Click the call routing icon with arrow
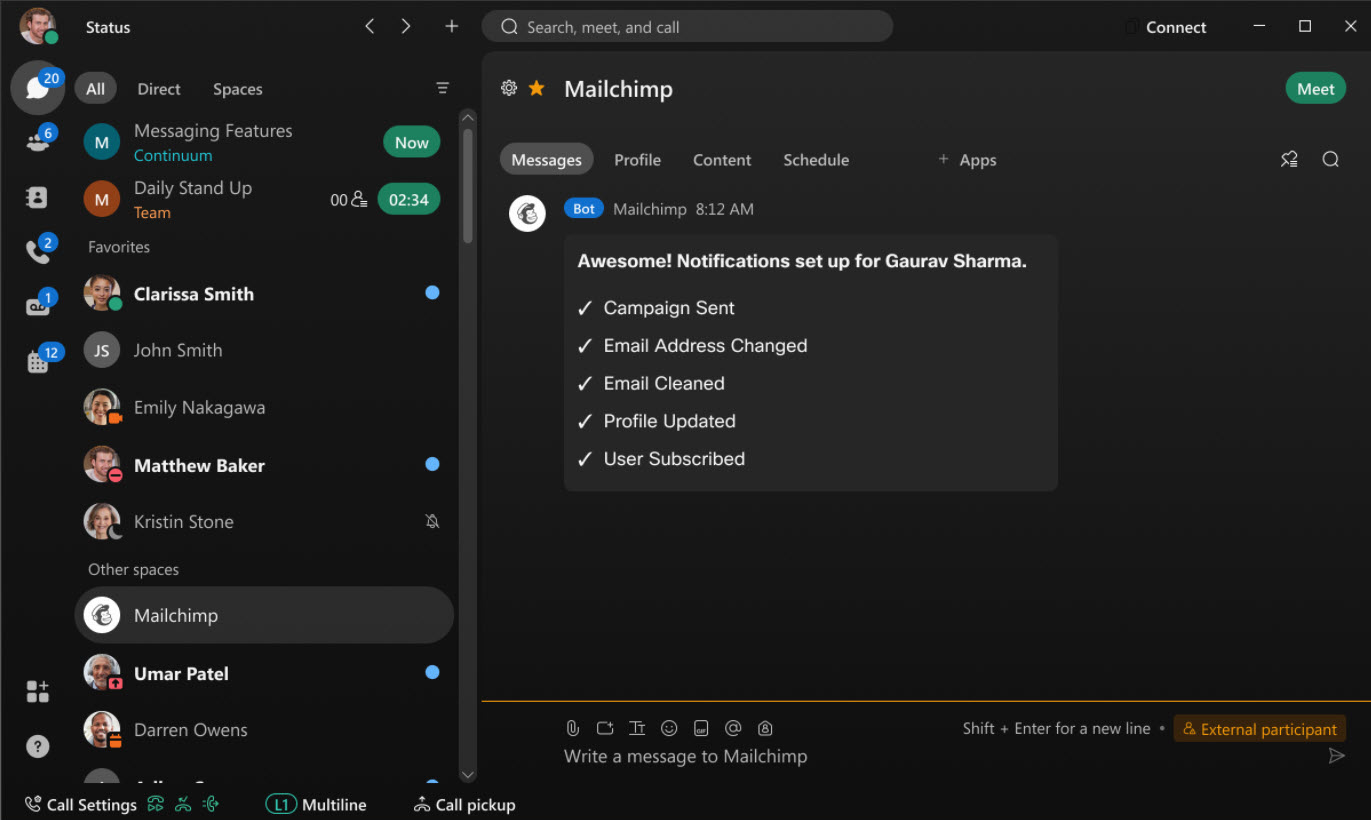 [x=210, y=804]
